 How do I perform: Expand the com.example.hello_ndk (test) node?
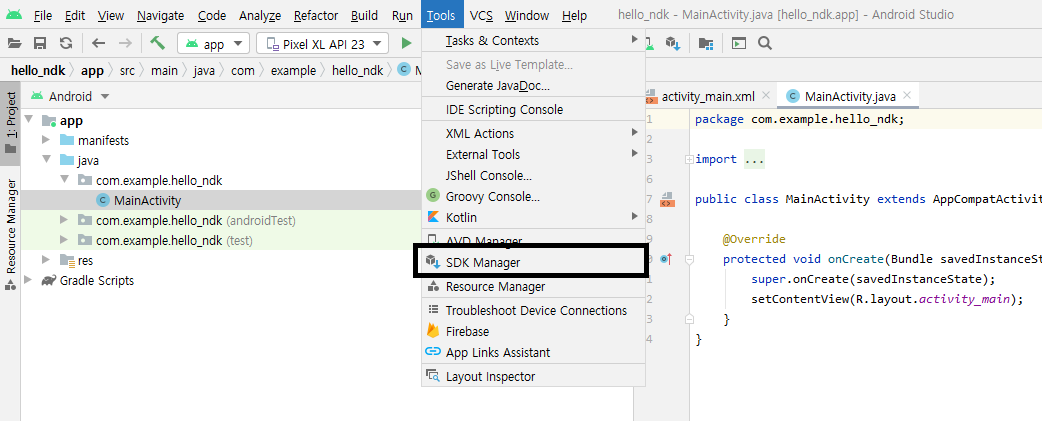coord(64,240)
